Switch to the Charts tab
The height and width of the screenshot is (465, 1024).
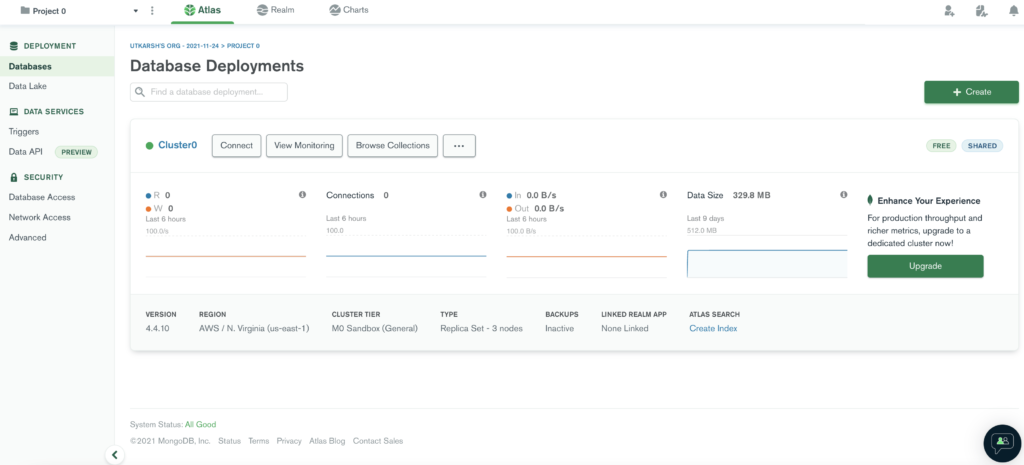click(349, 10)
